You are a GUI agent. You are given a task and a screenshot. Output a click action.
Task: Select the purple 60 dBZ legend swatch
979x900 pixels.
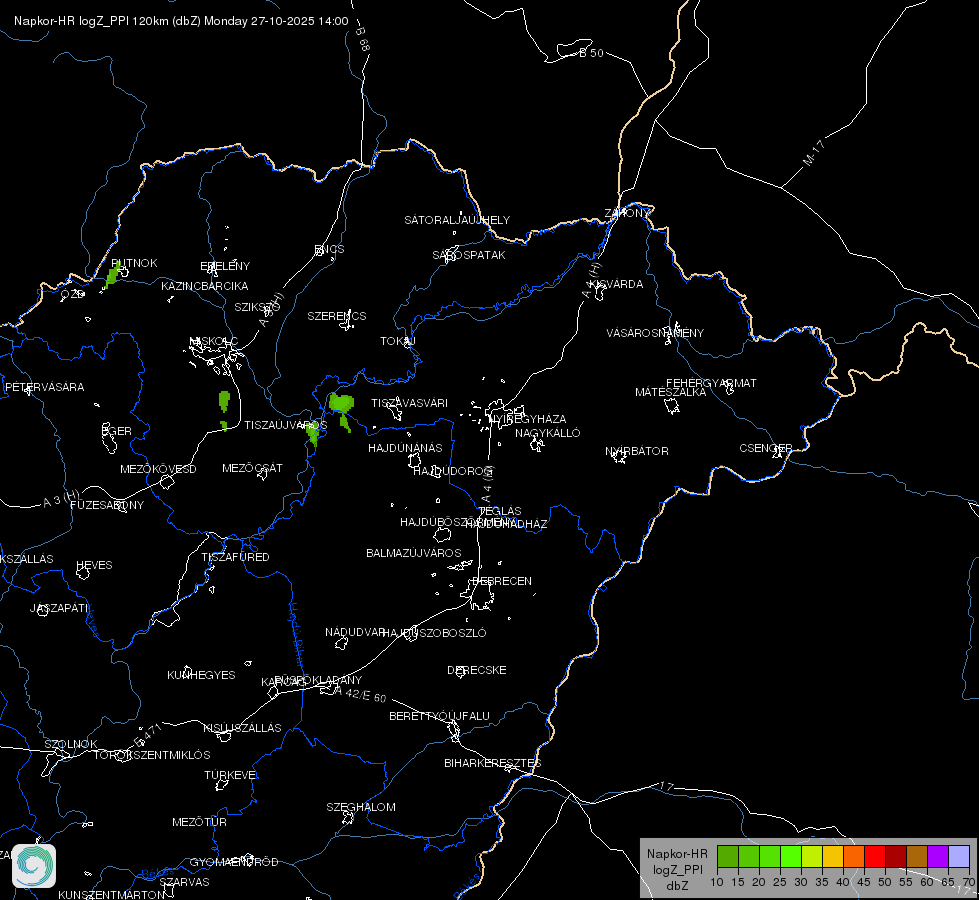(x=938, y=856)
